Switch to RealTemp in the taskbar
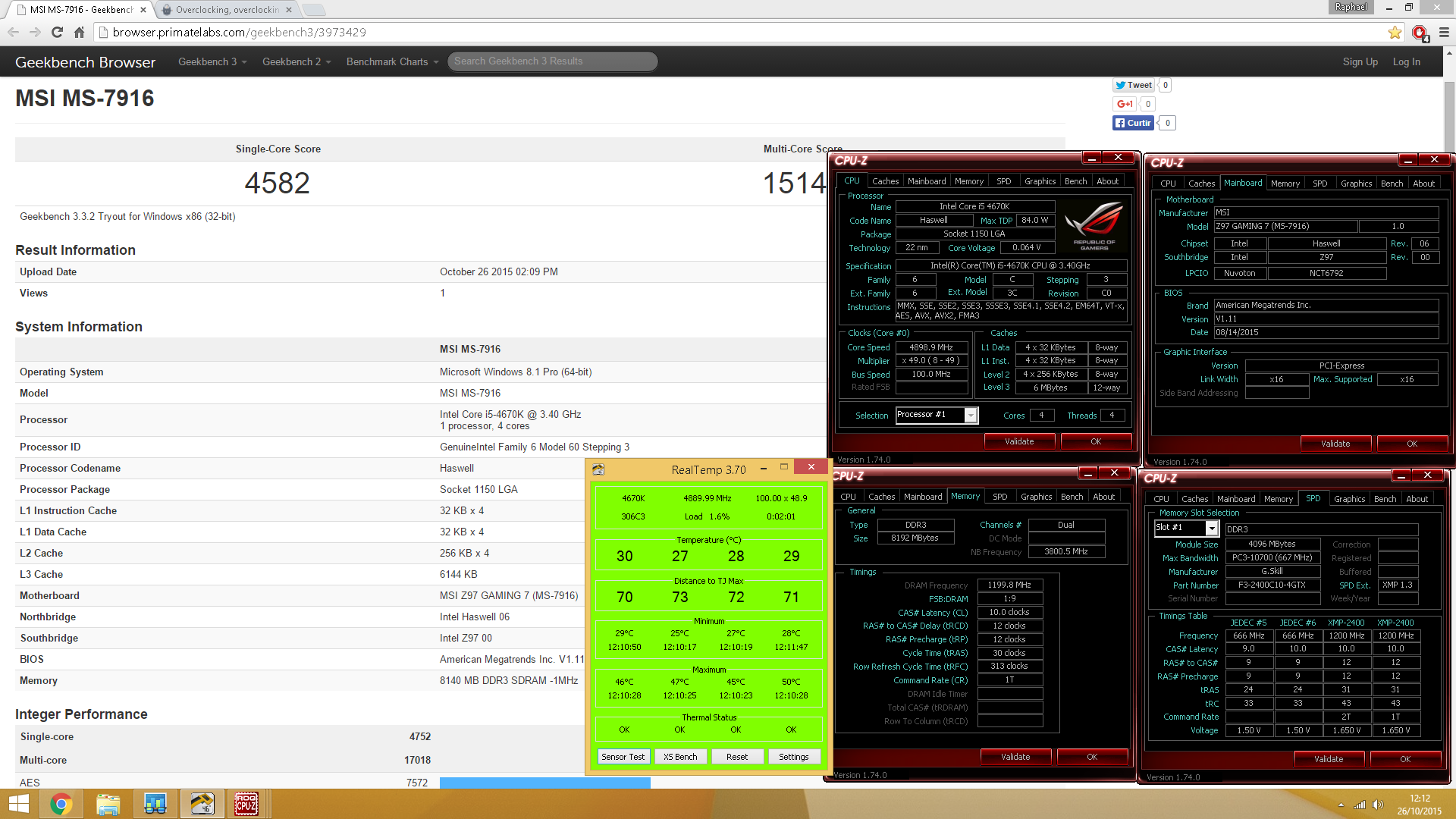This screenshot has height=819, width=1456. coord(202,804)
